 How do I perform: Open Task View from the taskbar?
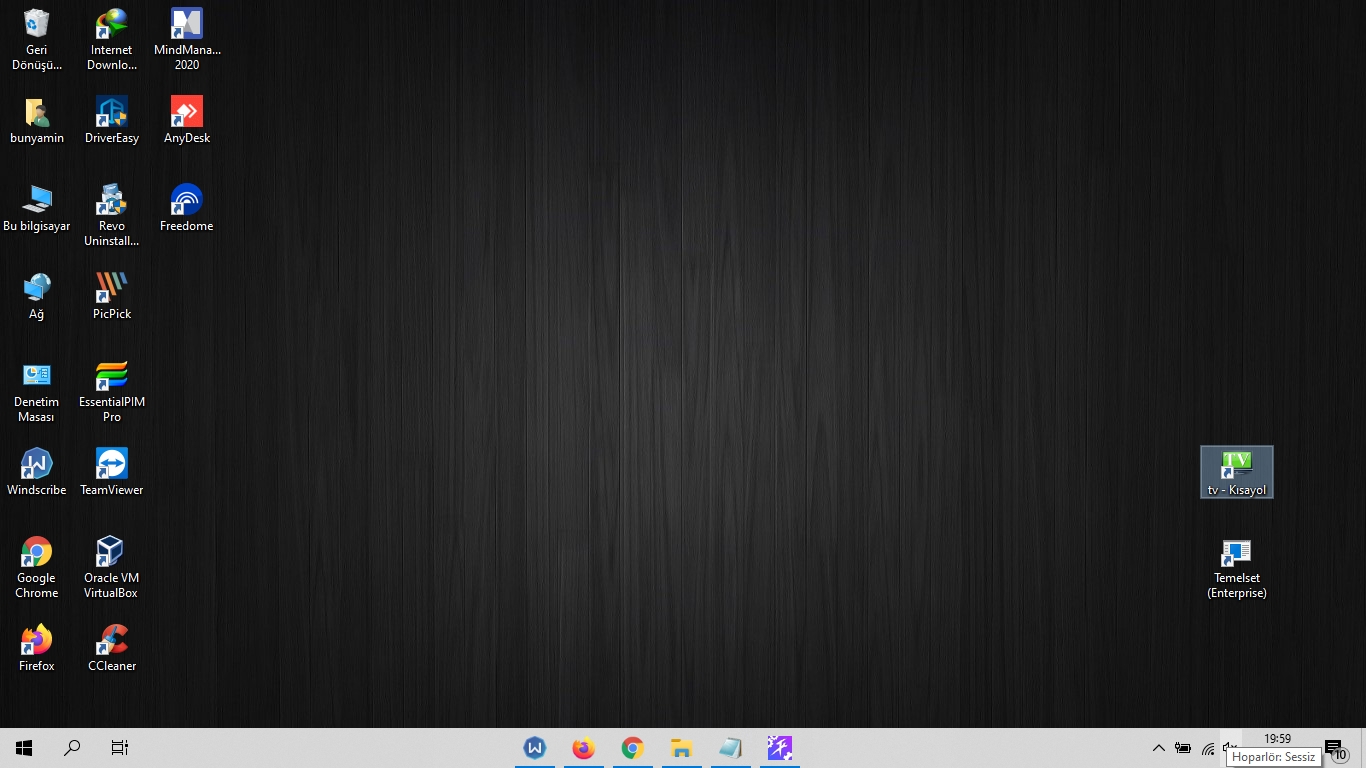(x=120, y=748)
